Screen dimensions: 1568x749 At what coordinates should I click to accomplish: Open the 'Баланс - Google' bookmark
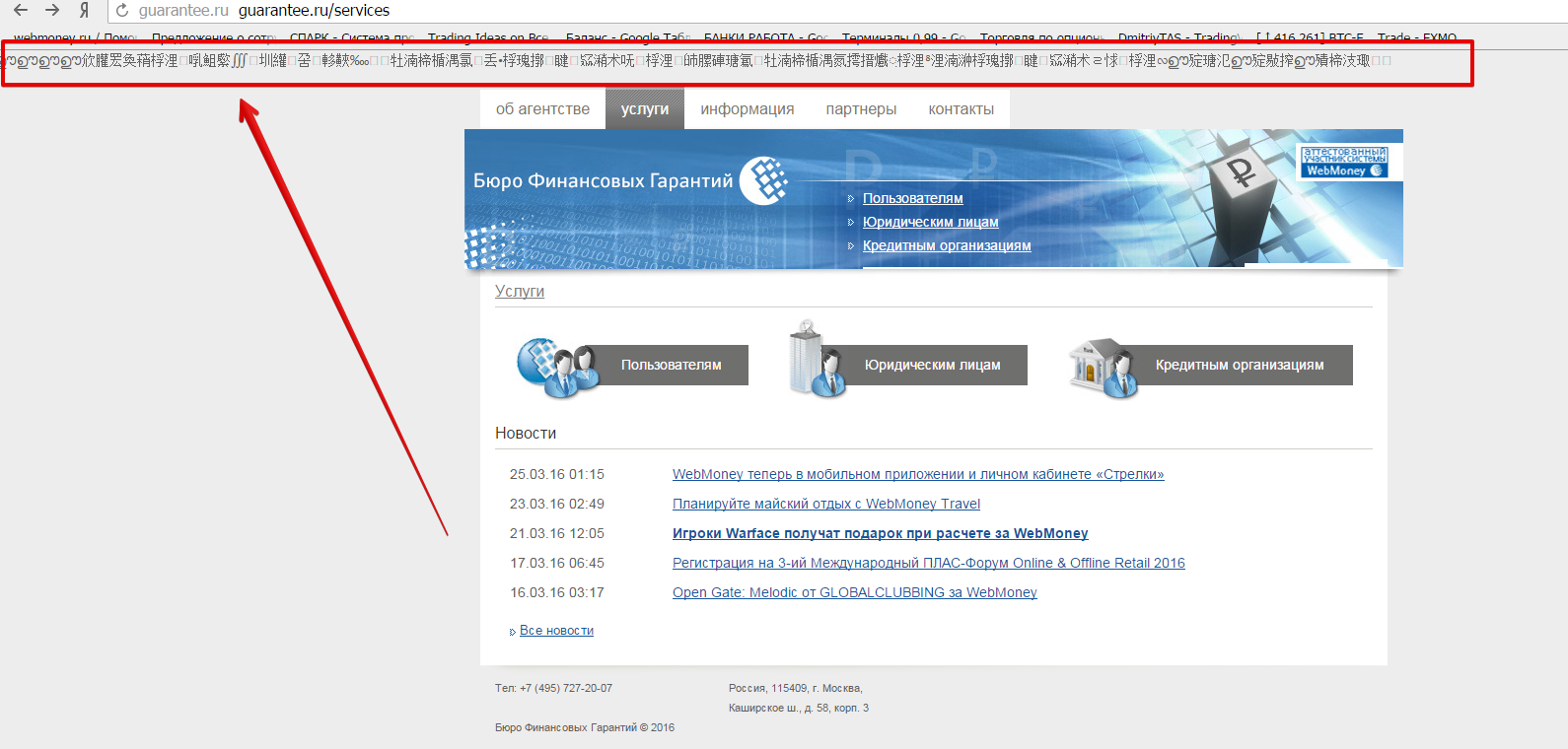tap(627, 37)
